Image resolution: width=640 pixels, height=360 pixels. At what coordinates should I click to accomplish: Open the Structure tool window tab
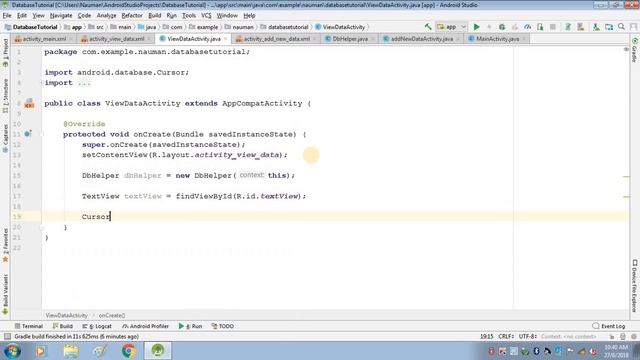coord(5,96)
